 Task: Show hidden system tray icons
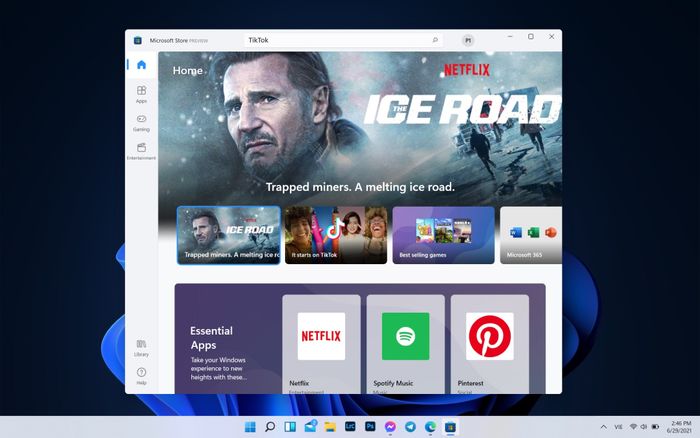[x=604, y=427]
